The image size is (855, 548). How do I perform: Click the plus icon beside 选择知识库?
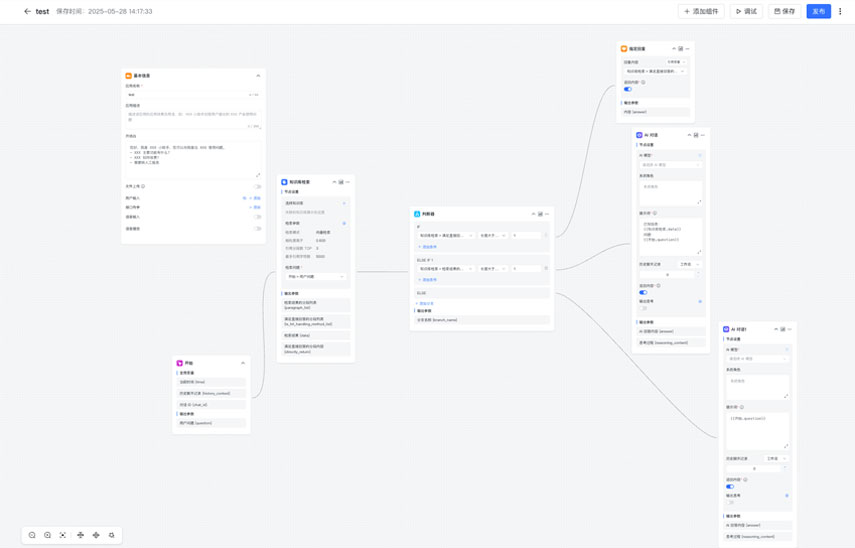click(x=344, y=203)
